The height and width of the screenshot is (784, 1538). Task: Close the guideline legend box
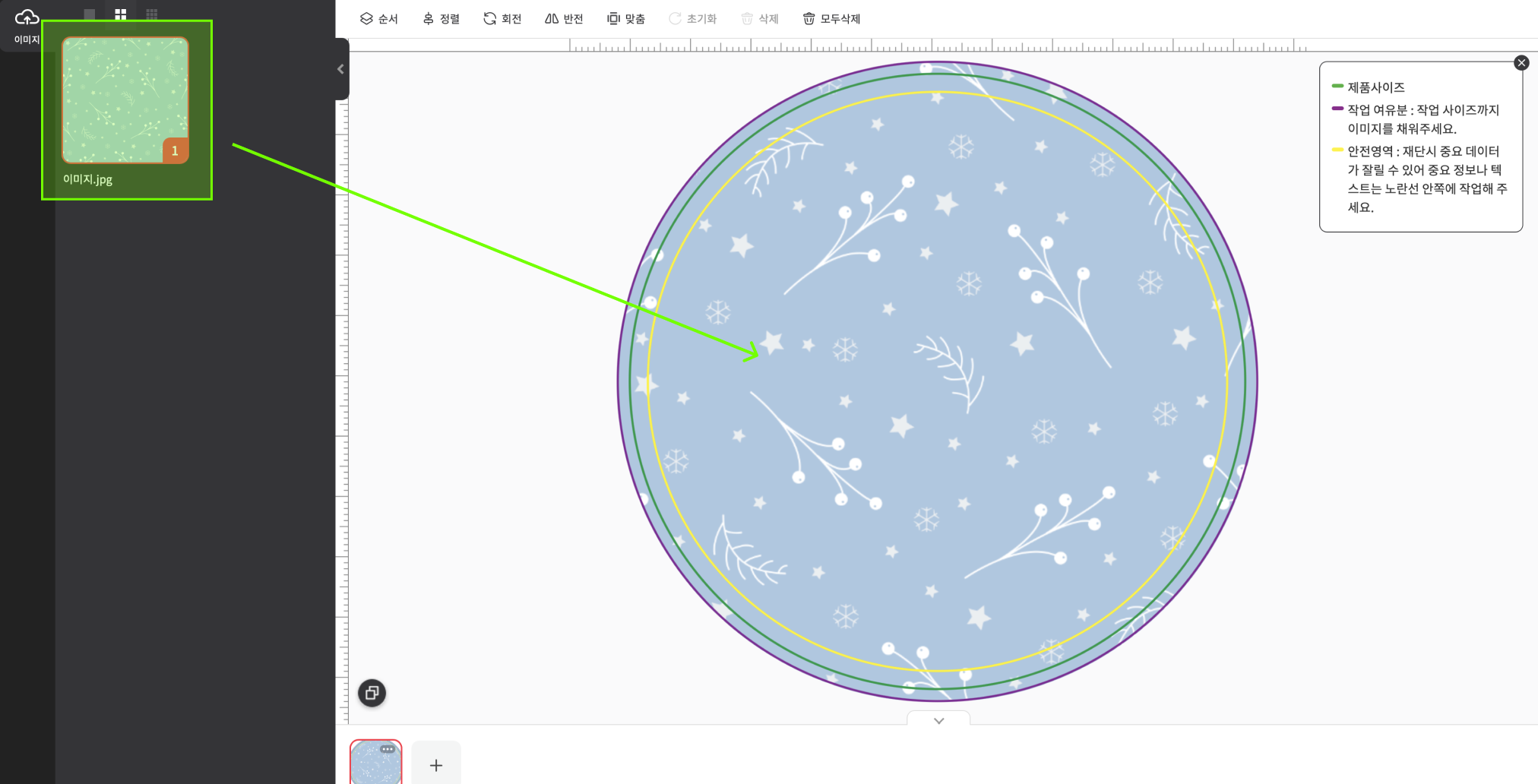[x=1521, y=63]
